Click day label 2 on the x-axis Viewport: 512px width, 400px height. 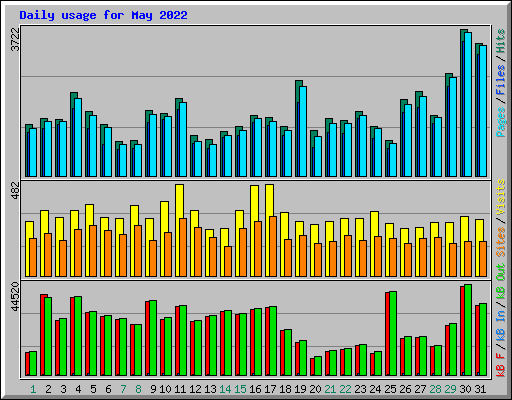48,389
